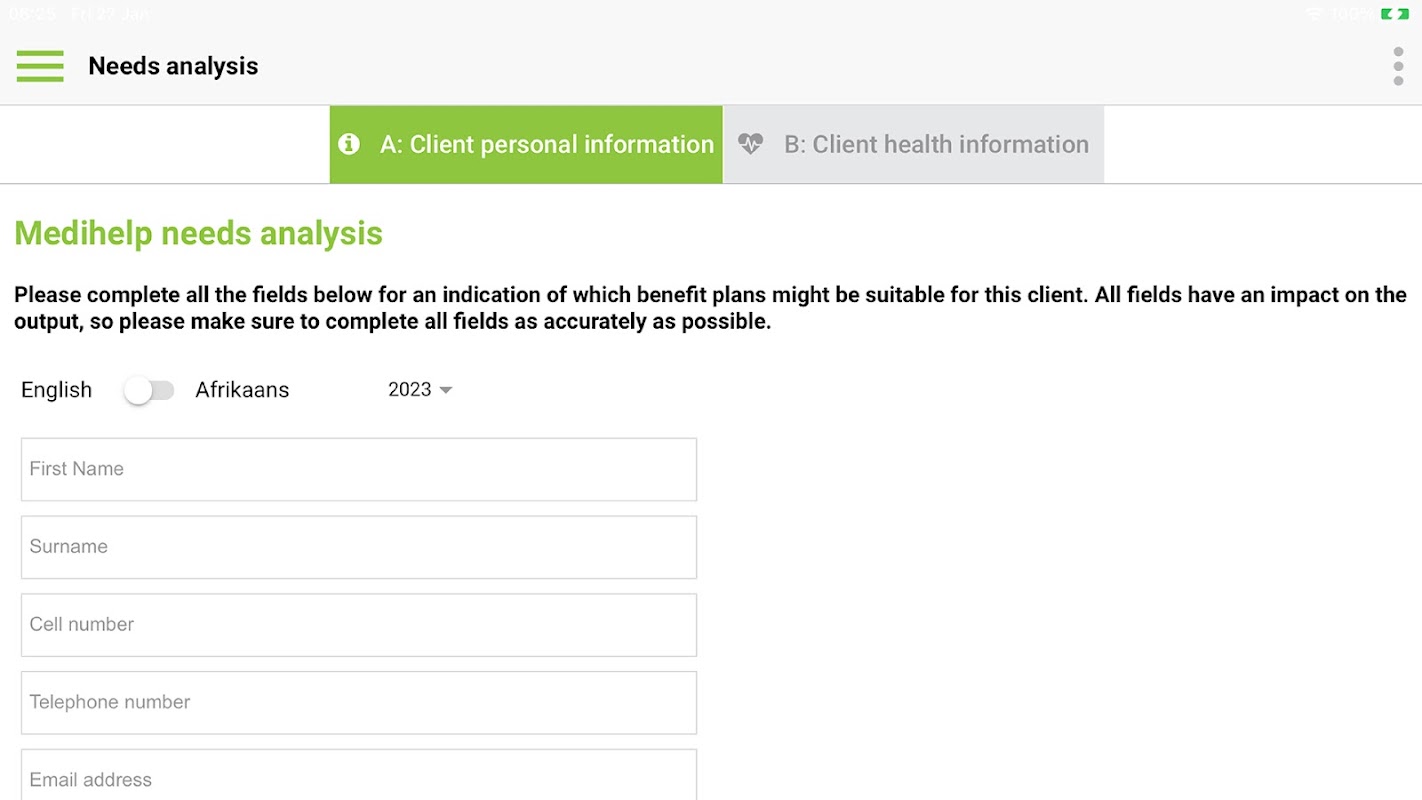Click the info icon on tab A
This screenshot has width=1422, height=800.
click(349, 144)
